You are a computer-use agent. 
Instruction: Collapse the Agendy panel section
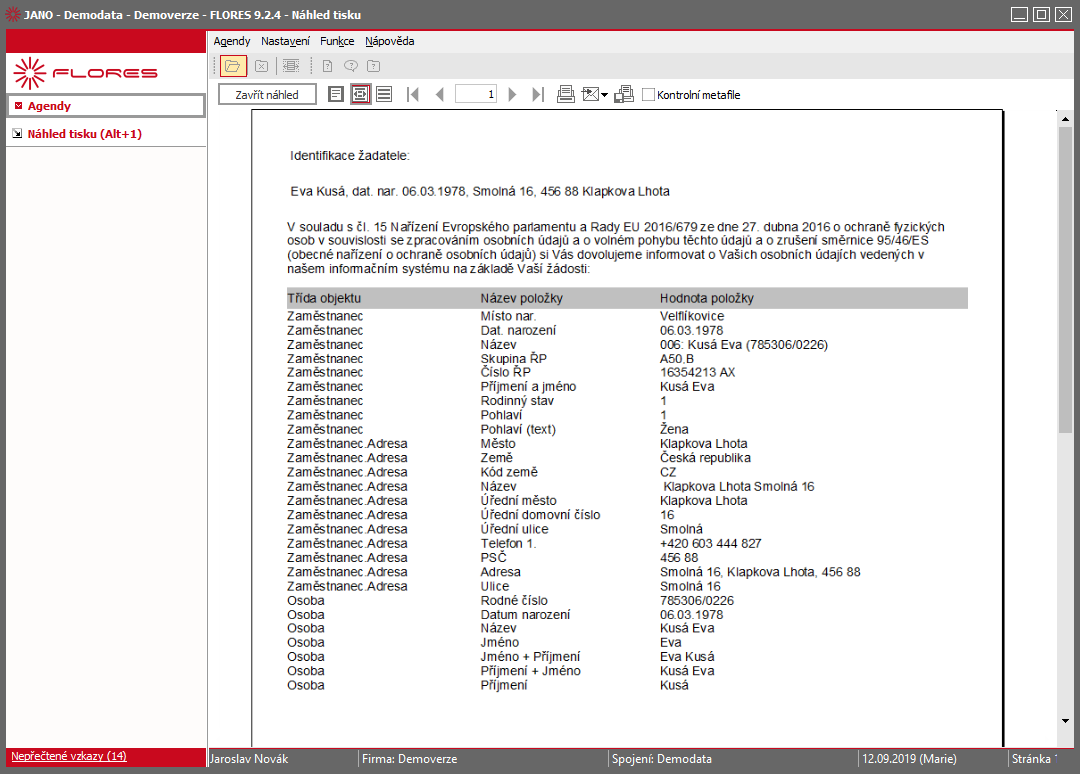(19, 106)
